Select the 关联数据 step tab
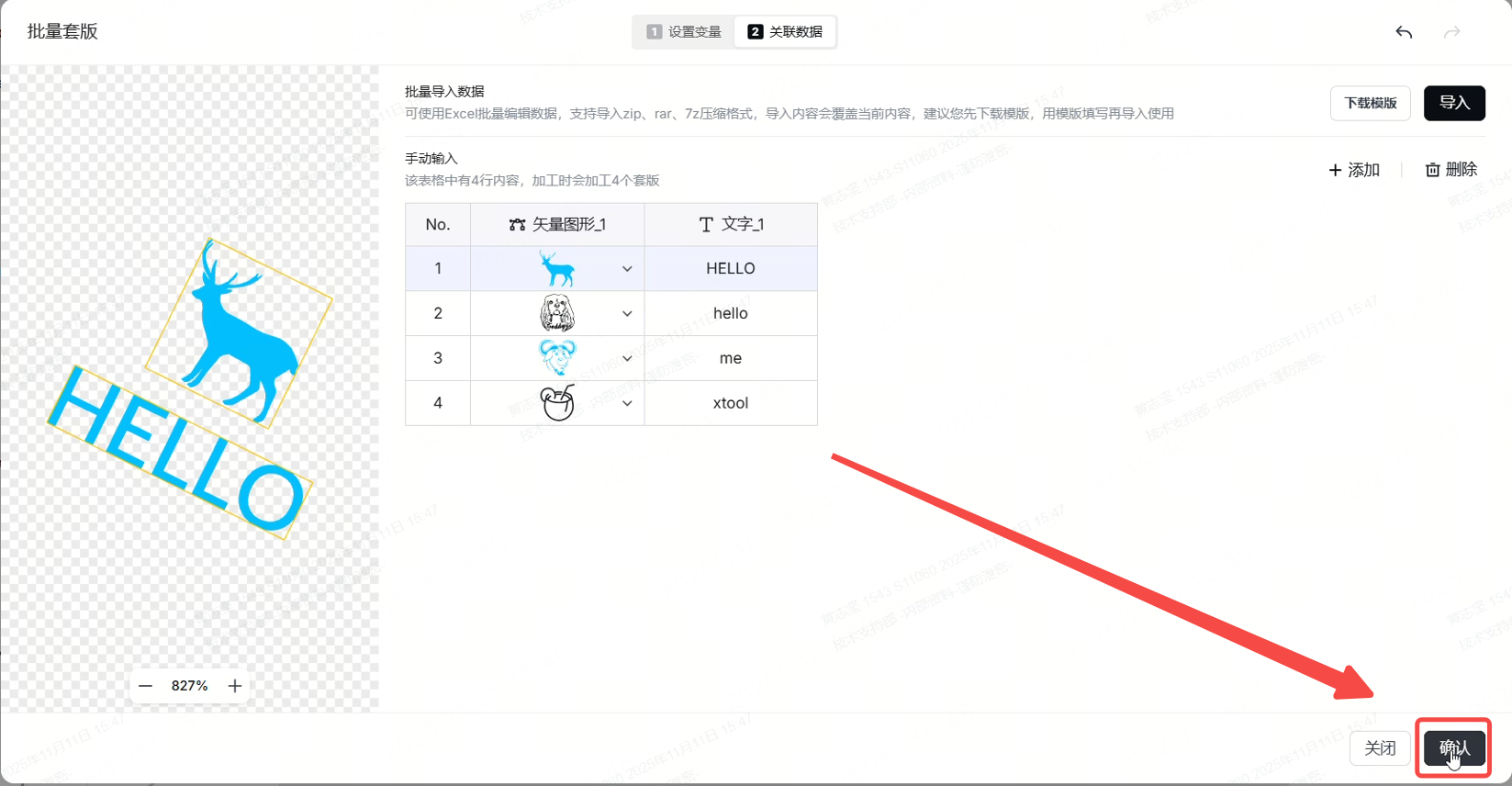The width and height of the screenshot is (1512, 786). [785, 32]
